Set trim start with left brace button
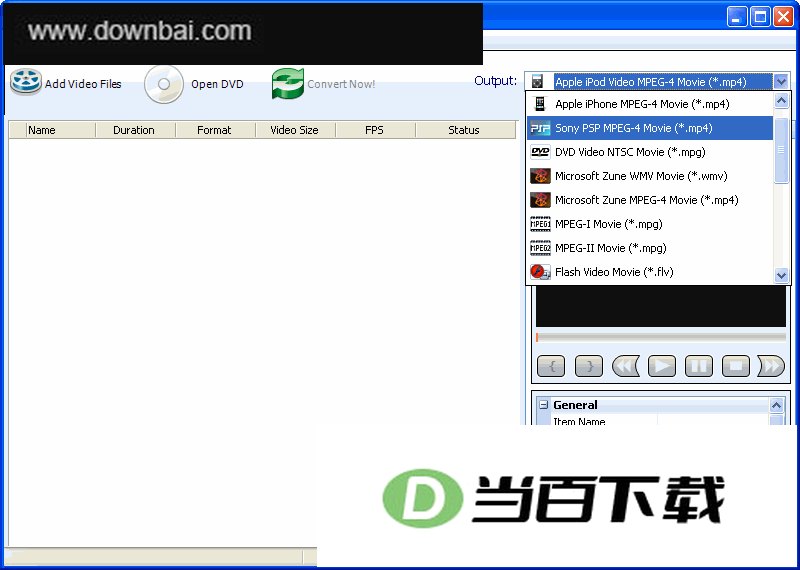 (552, 366)
